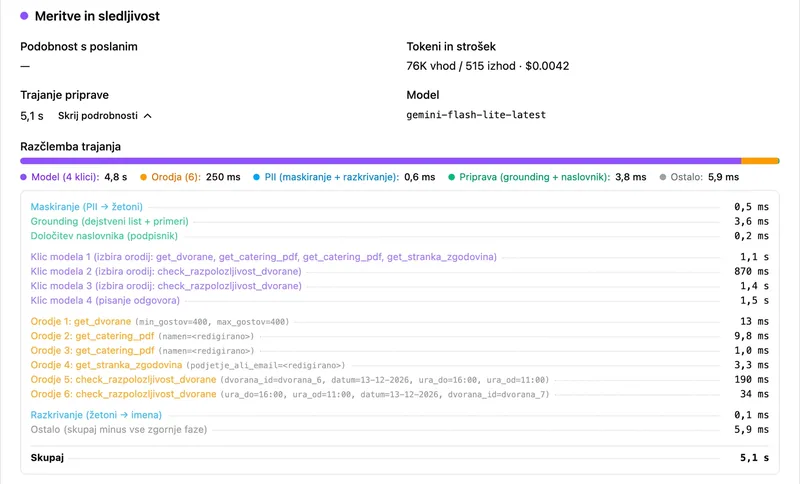Click row 'Klic modela 4 (pisanje odgovora)'
Screen dimensions: 800x484
tap(399, 300)
